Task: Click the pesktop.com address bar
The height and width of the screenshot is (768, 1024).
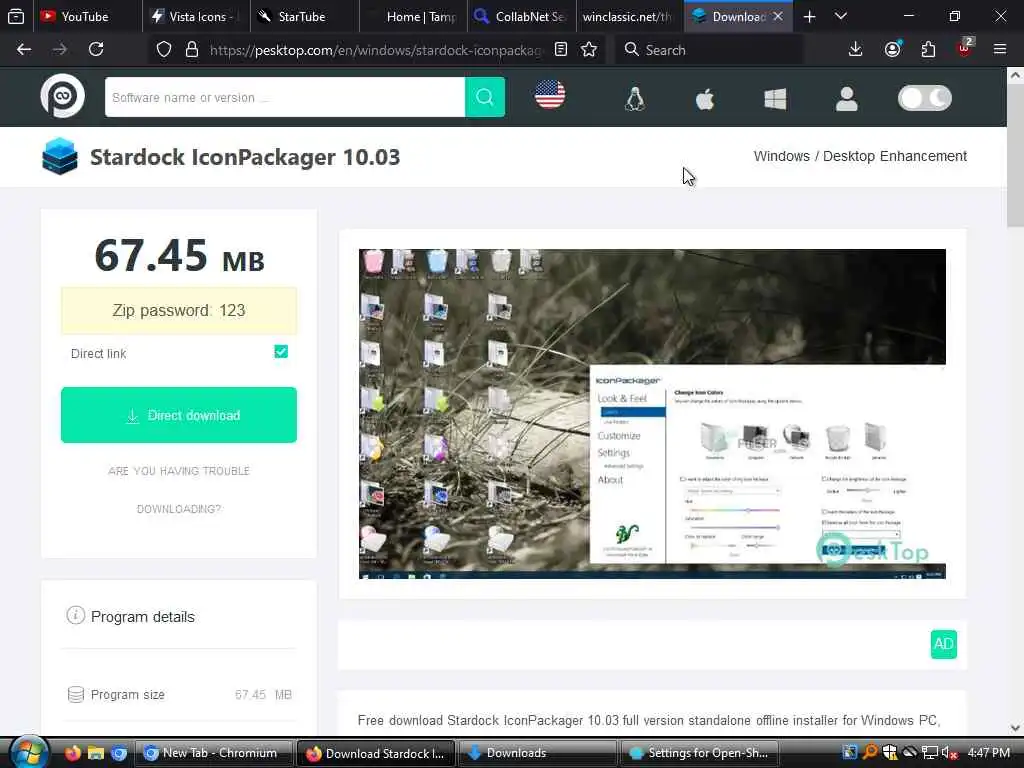Action: pyautogui.click(x=375, y=50)
